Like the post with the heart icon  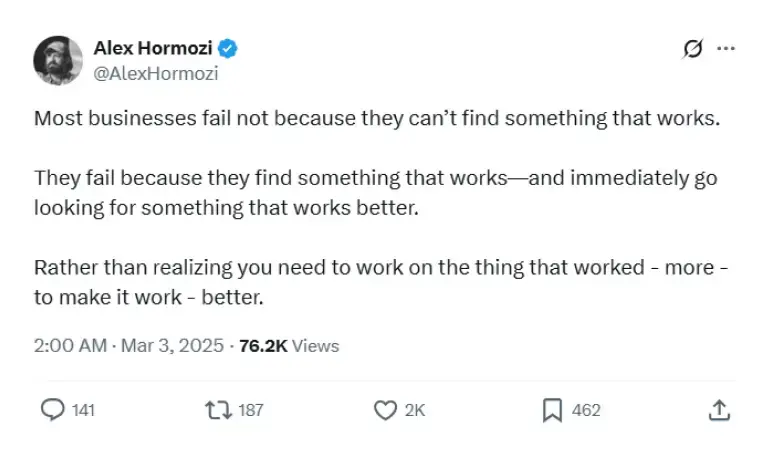click(384, 410)
